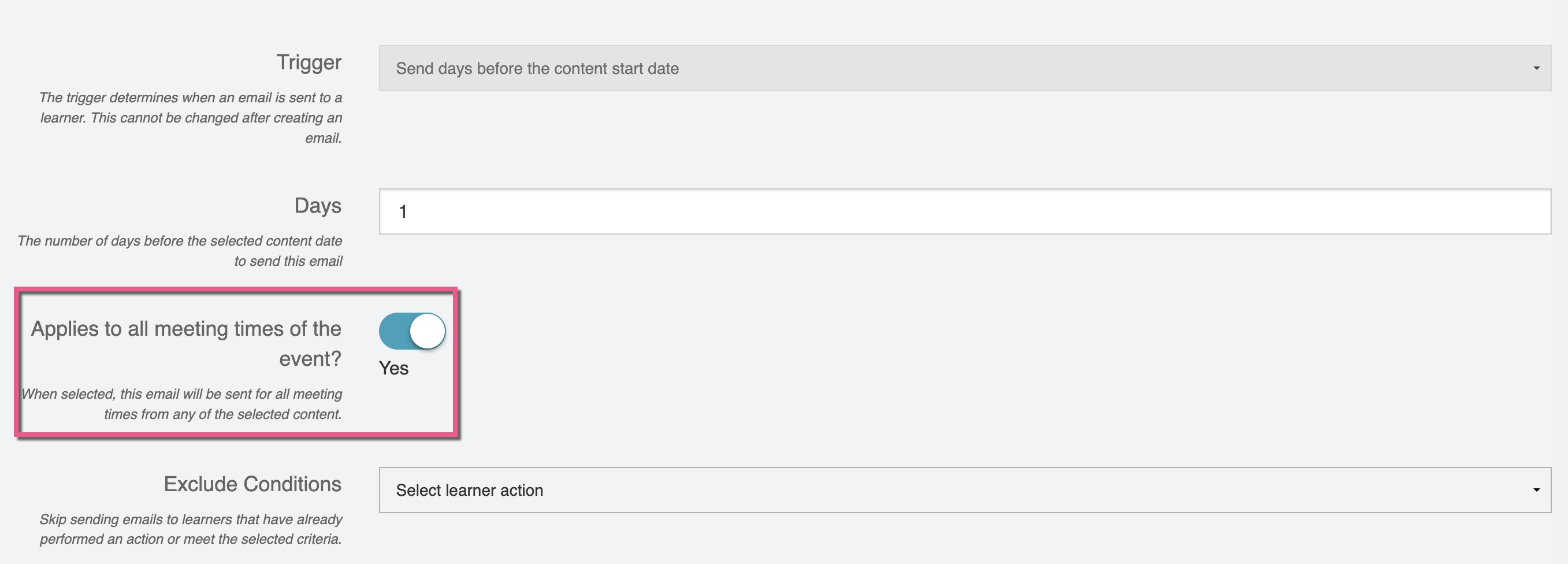1568x564 pixels.
Task: Click inside the Days number field
Action: point(730,211)
